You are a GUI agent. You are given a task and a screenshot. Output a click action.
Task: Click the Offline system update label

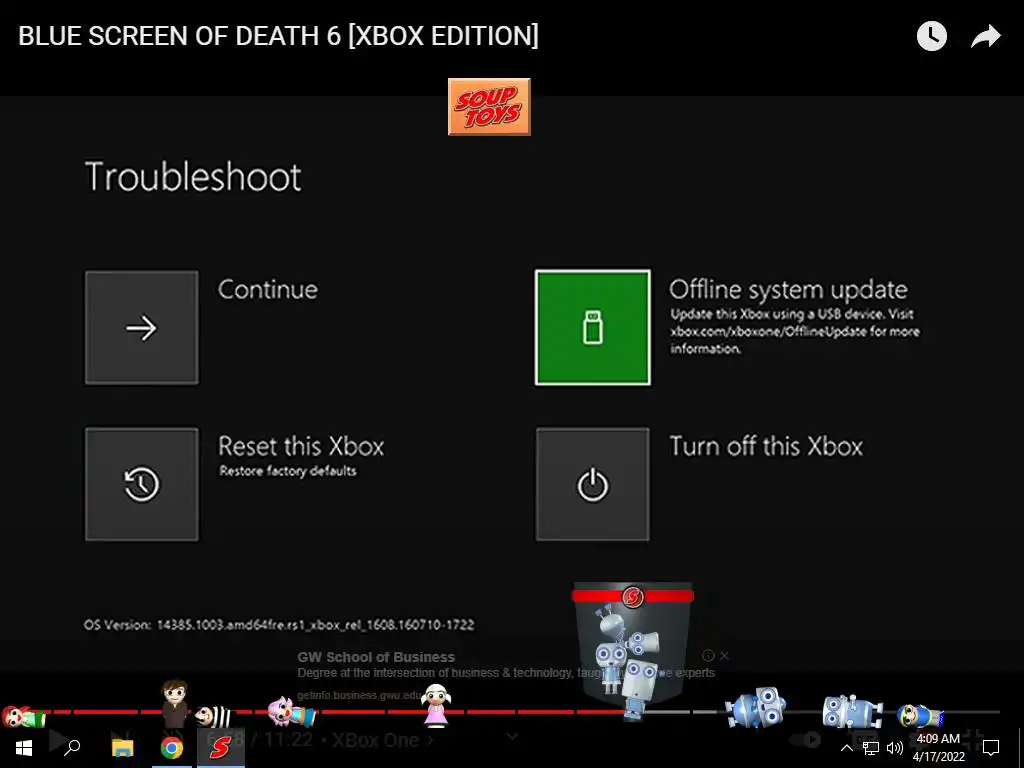pos(788,289)
